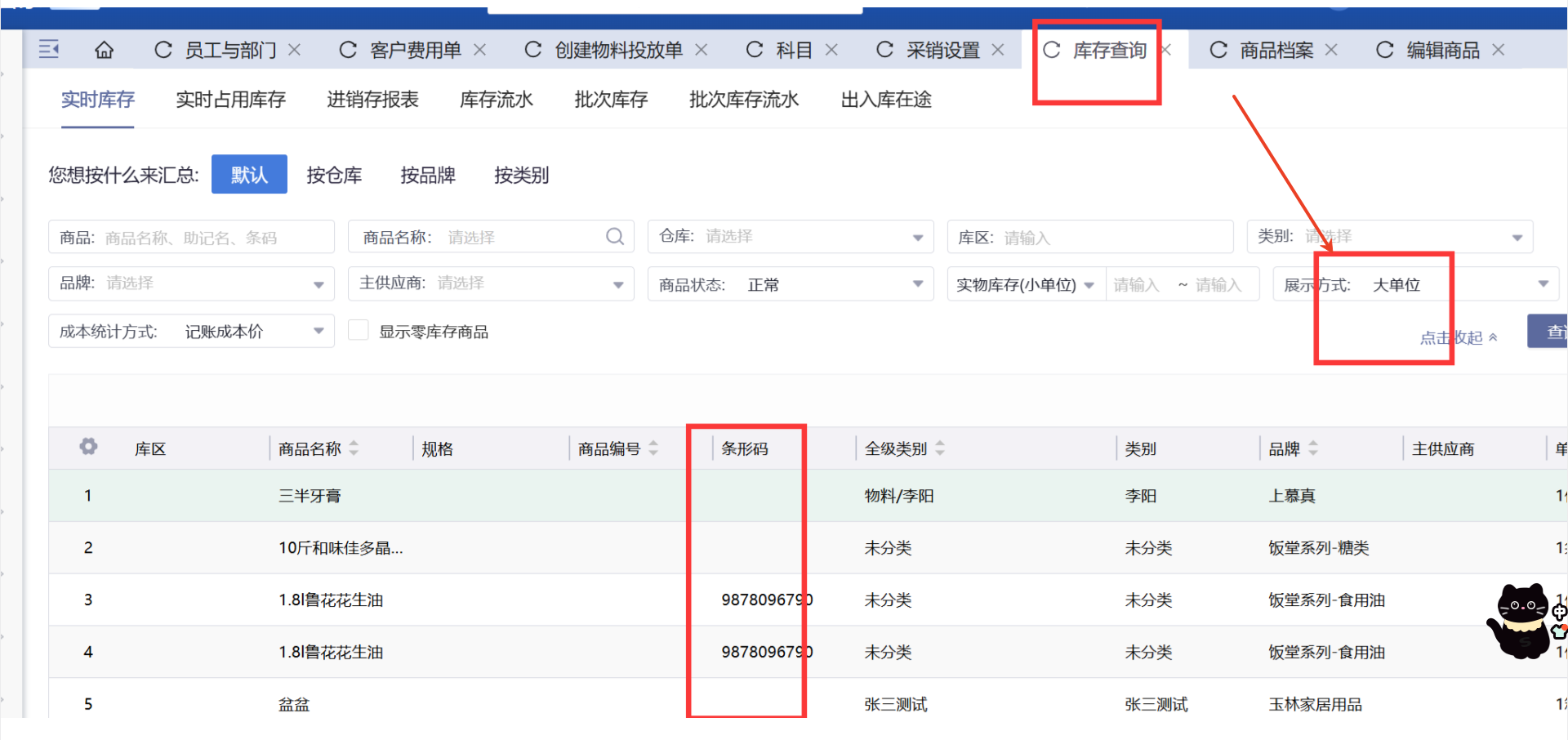
Task: Click the home icon in tab bar
Action: (x=104, y=51)
